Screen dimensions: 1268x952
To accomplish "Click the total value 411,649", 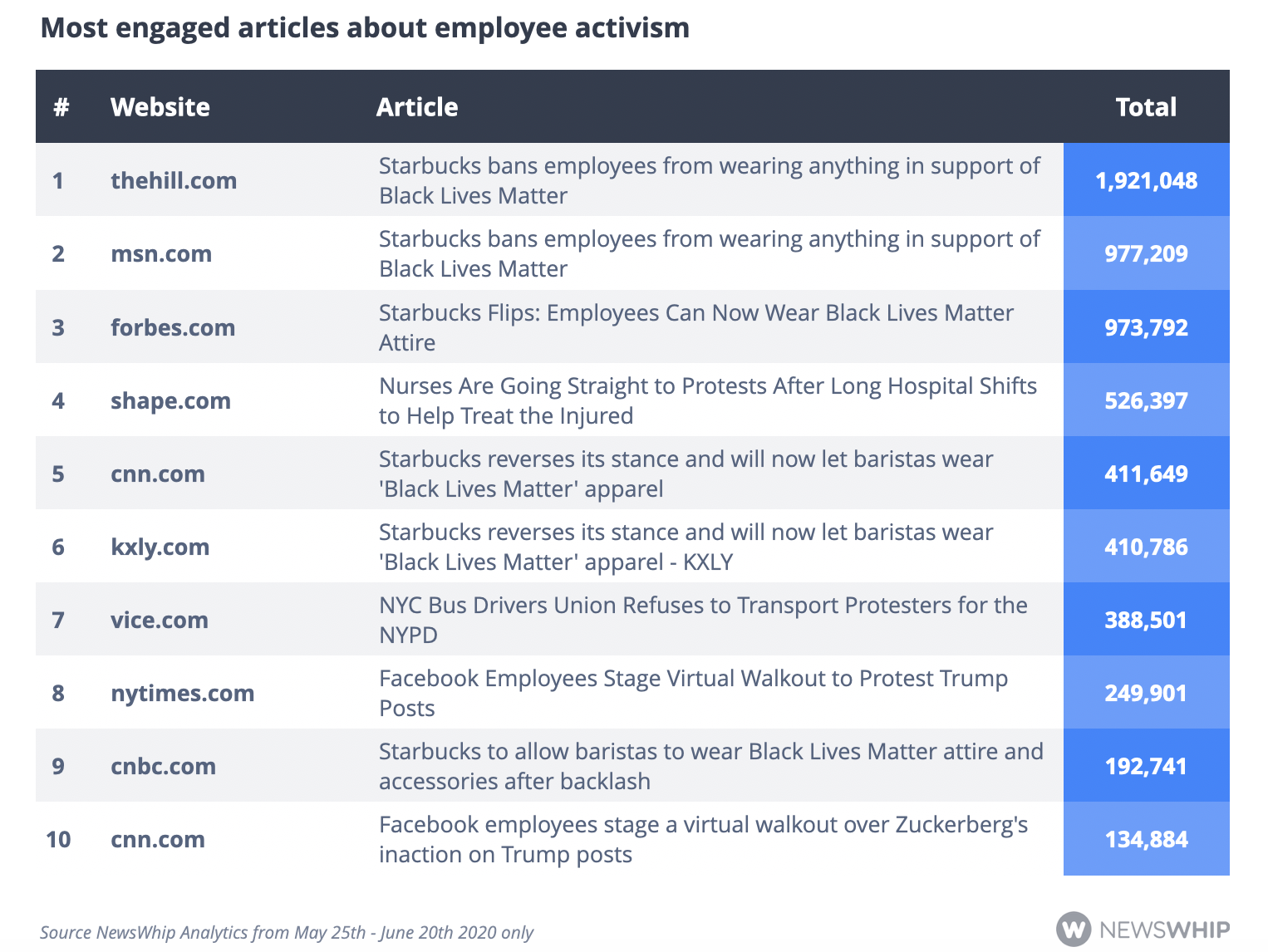I will tap(1146, 474).
